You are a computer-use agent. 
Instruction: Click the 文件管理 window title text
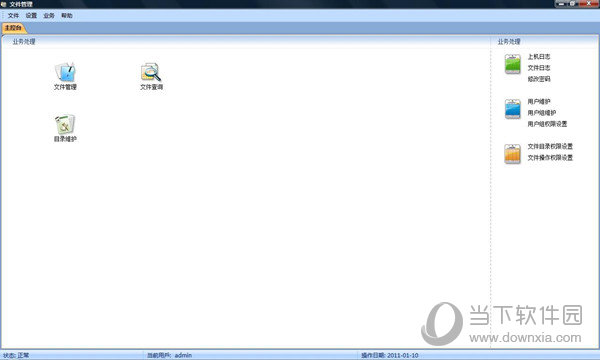tap(21, 4)
